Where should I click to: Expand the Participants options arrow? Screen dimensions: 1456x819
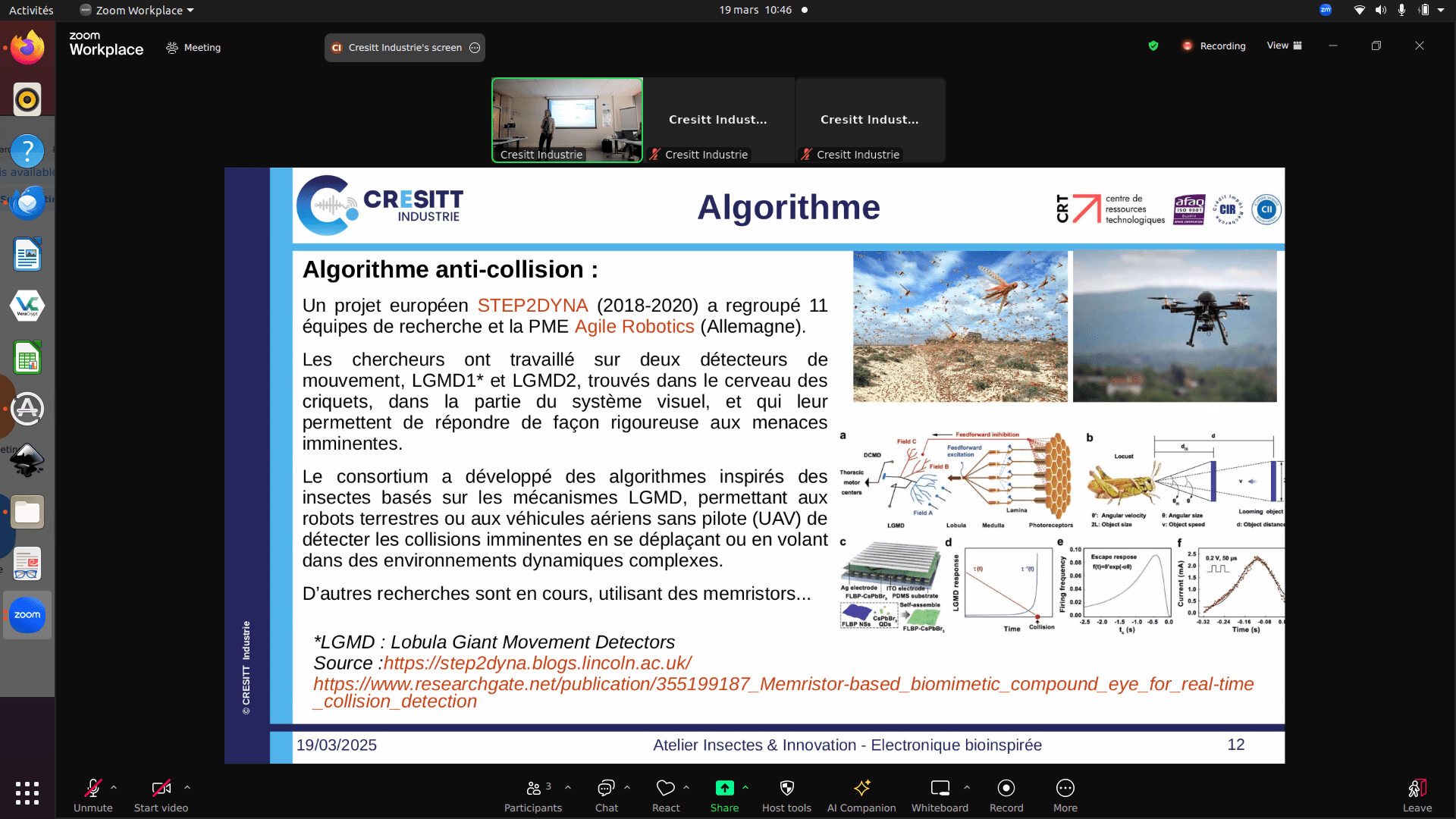tap(568, 787)
